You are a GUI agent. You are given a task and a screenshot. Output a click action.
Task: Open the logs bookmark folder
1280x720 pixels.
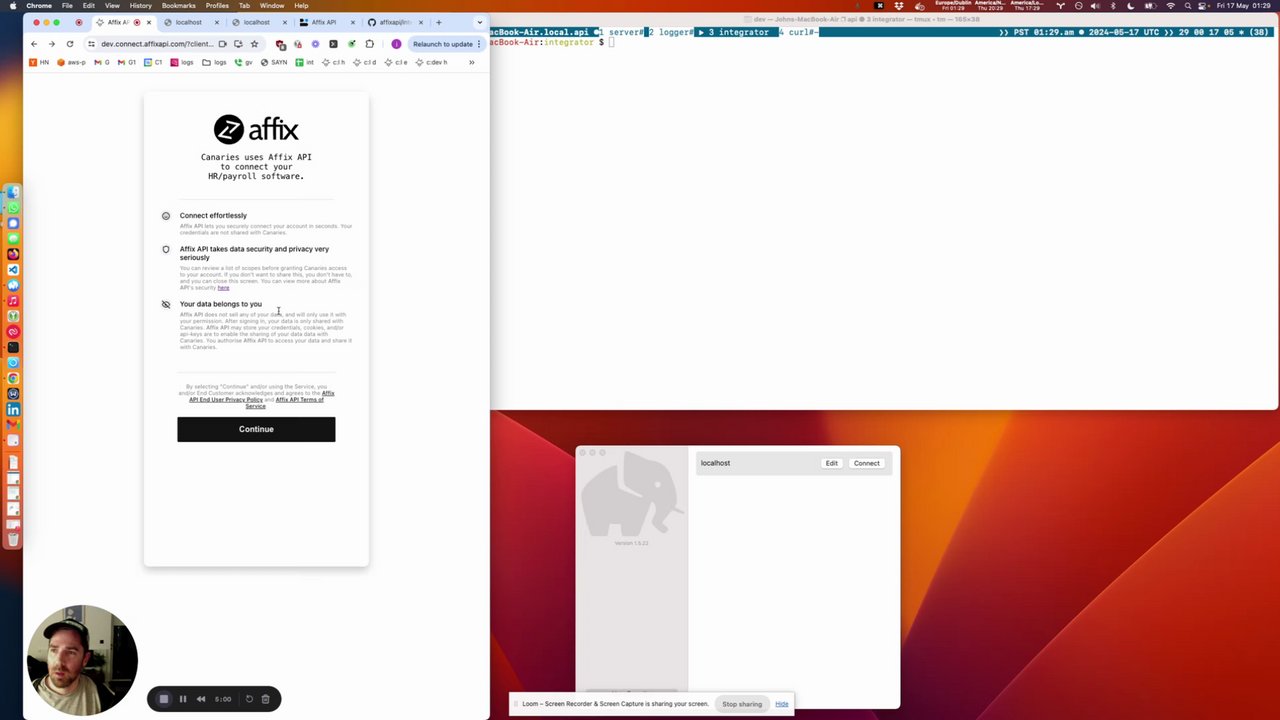click(214, 62)
